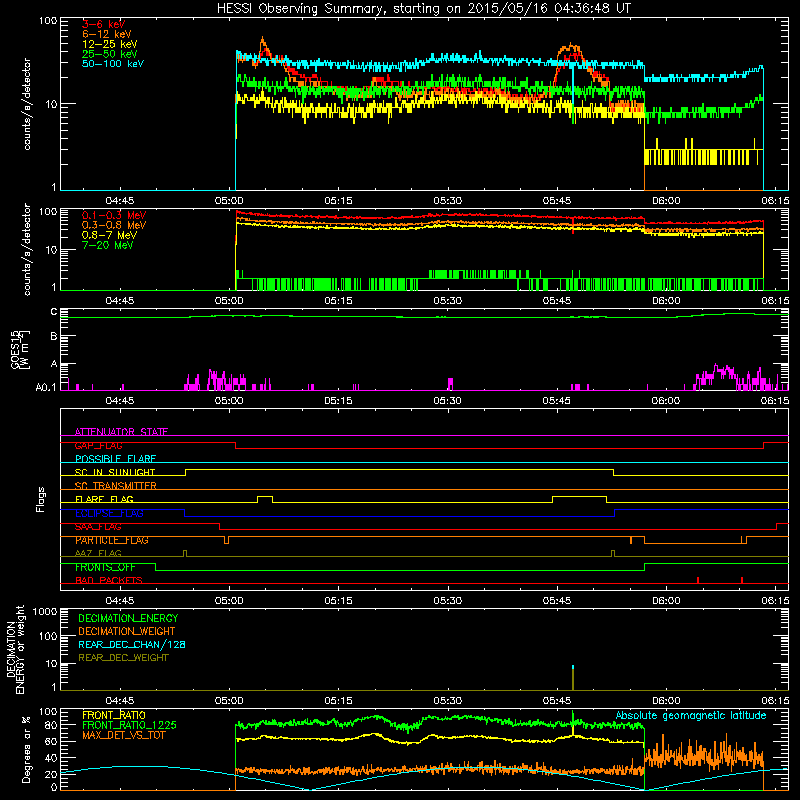The height and width of the screenshot is (800, 800).
Task: Click the 0.1-0.3 MeV legend entry
Action: [114, 215]
